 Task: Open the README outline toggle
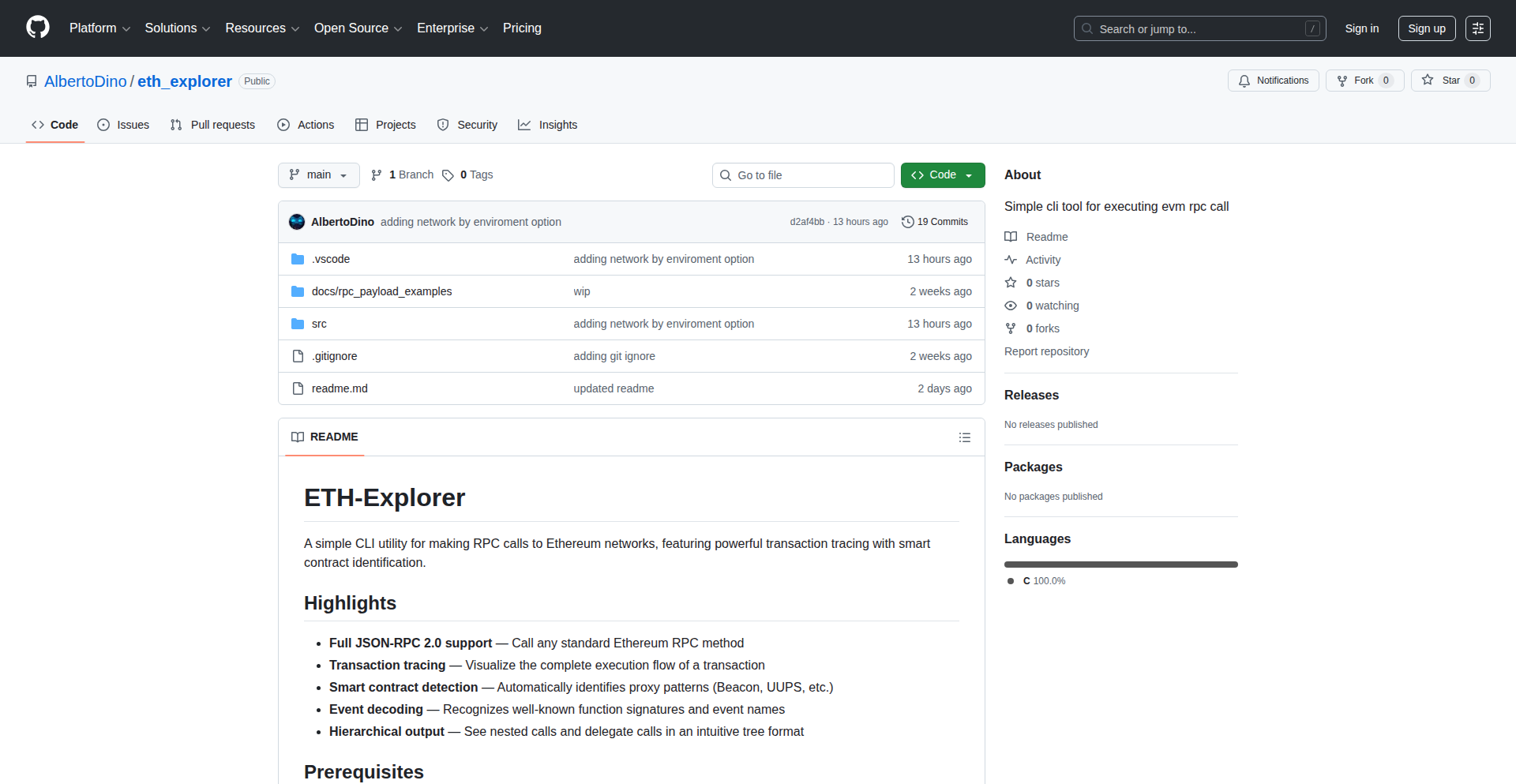click(965, 437)
